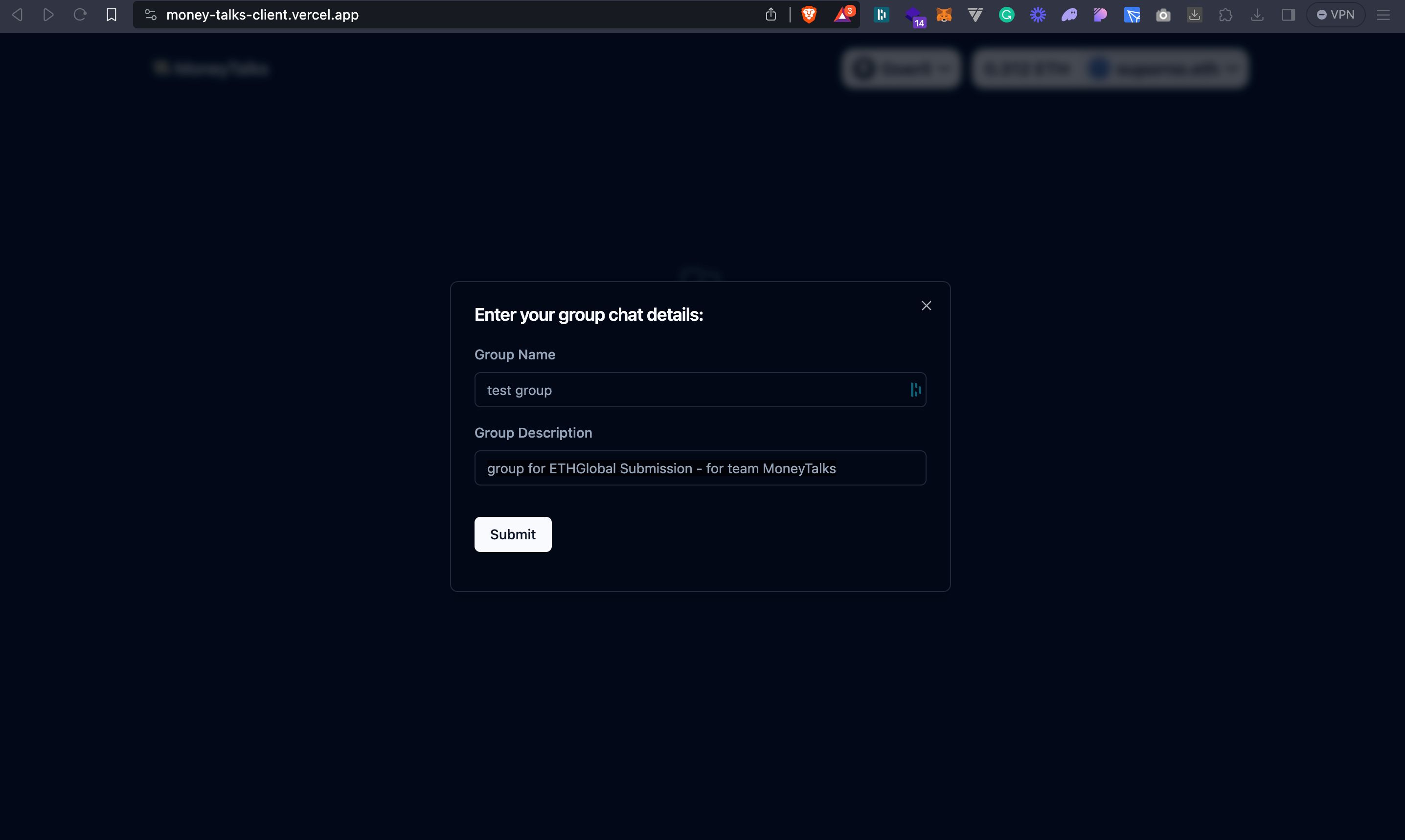Focus the Group Description input field
The width and height of the screenshot is (1405, 840).
pyautogui.click(x=700, y=468)
